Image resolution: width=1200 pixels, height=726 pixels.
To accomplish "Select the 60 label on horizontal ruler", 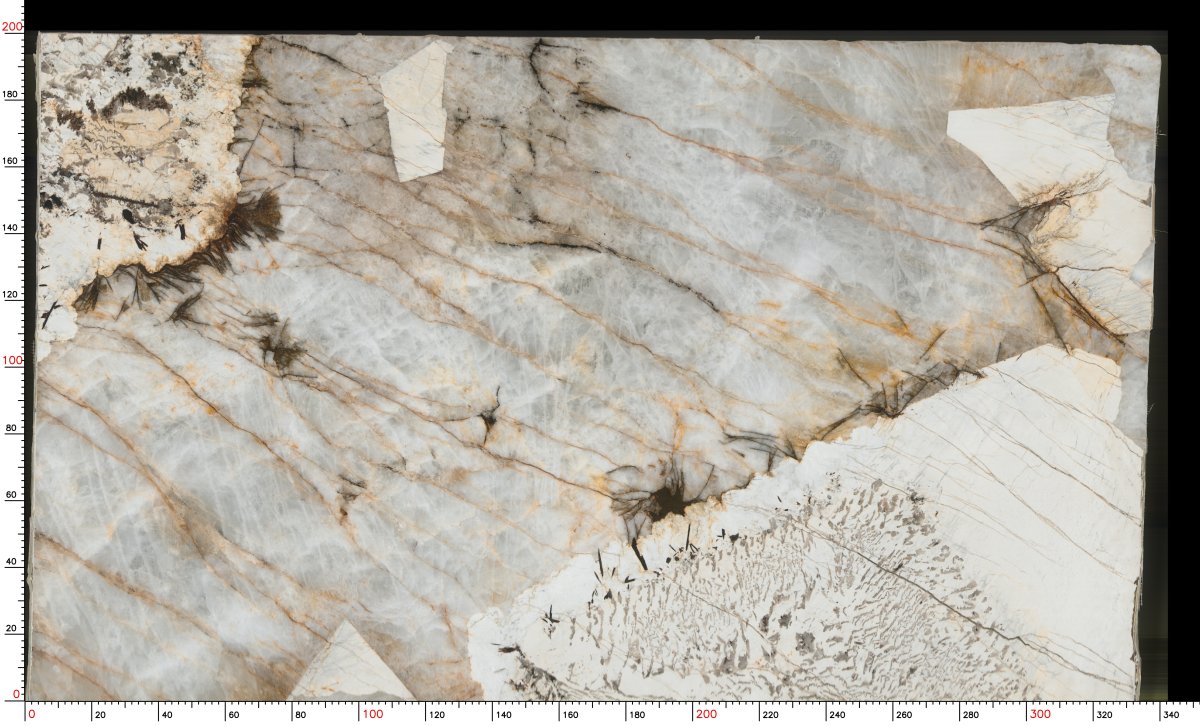I will pyautogui.click(x=232, y=715).
